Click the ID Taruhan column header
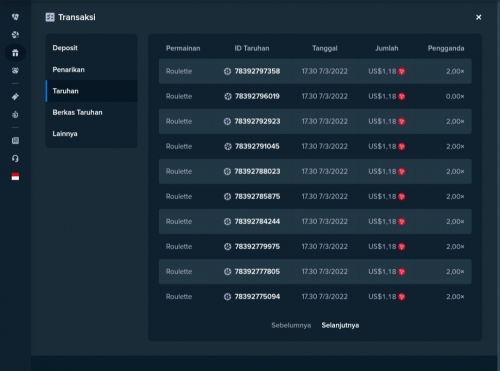 coord(252,48)
